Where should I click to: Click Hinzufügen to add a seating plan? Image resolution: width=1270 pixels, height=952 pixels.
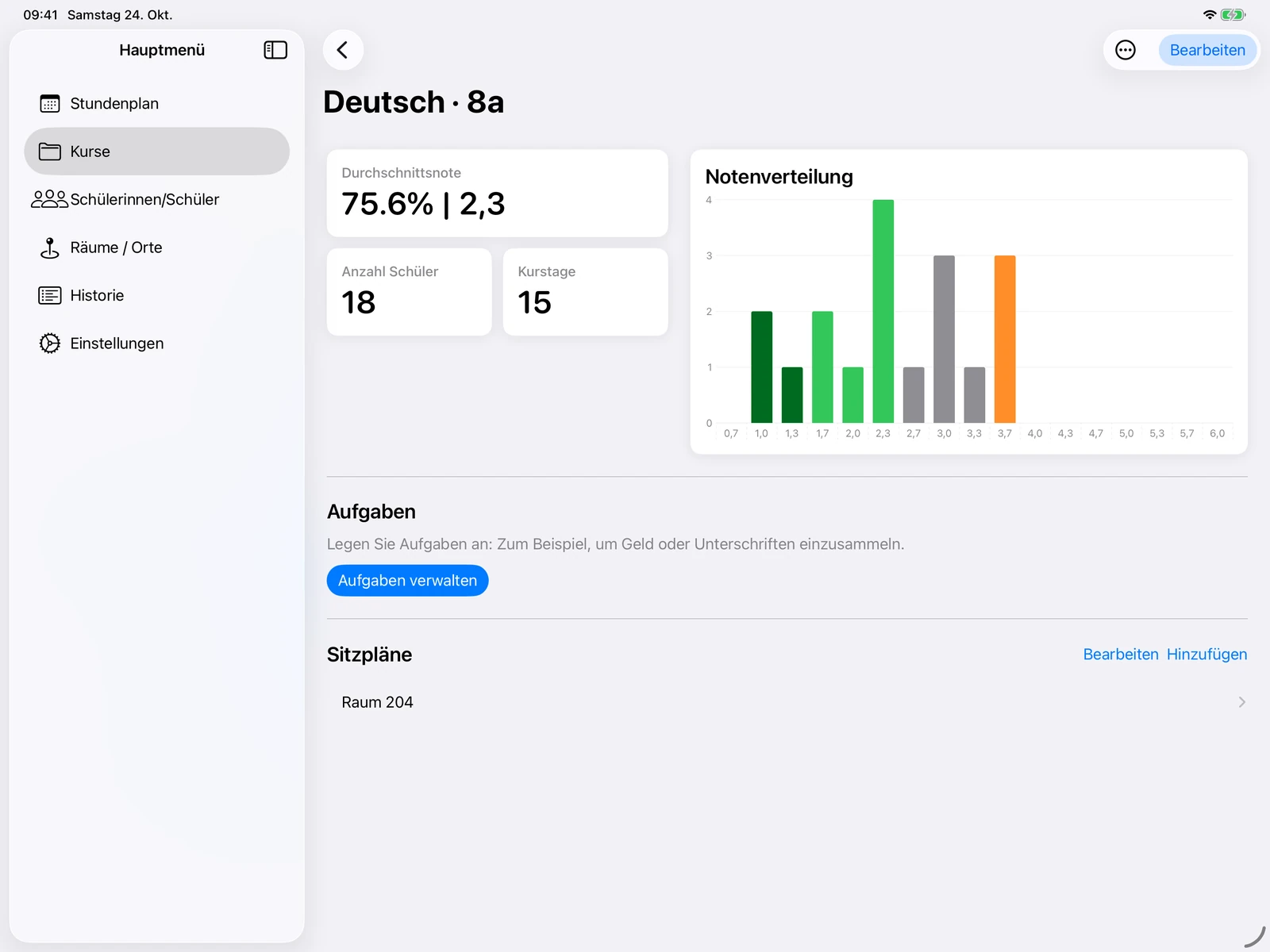point(1206,654)
